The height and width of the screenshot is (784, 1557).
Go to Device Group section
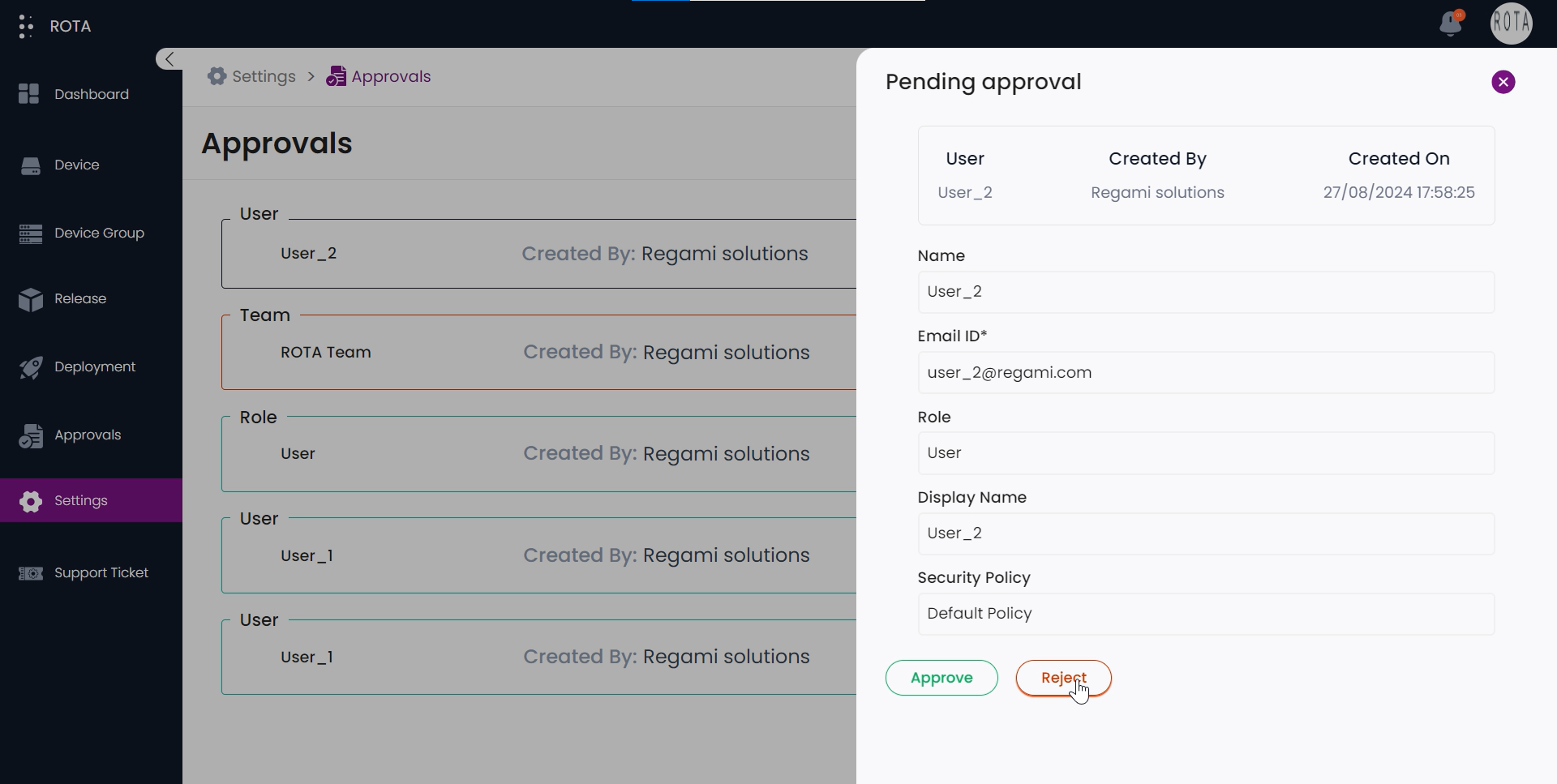(x=98, y=233)
